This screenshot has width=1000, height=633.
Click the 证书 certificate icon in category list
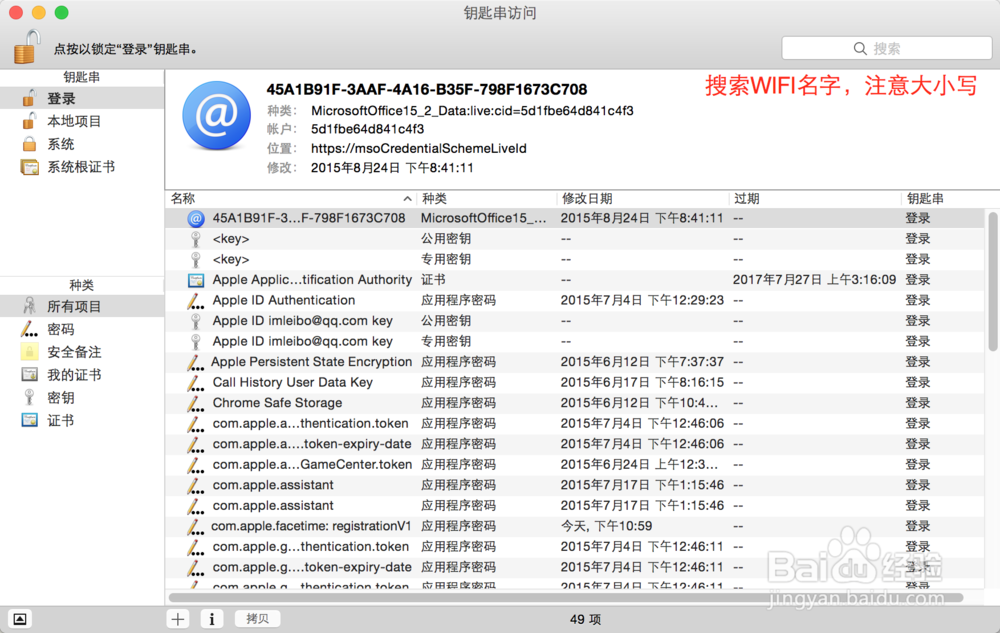[x=29, y=420]
